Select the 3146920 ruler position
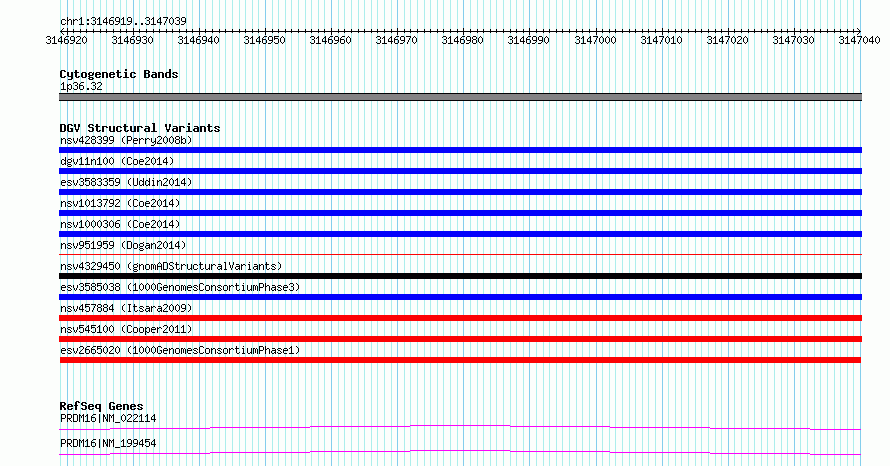 [66, 40]
